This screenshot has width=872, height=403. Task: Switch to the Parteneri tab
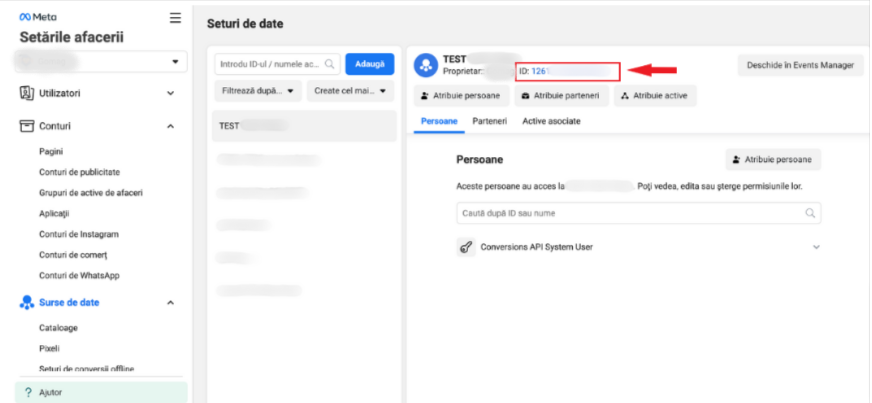pos(490,121)
